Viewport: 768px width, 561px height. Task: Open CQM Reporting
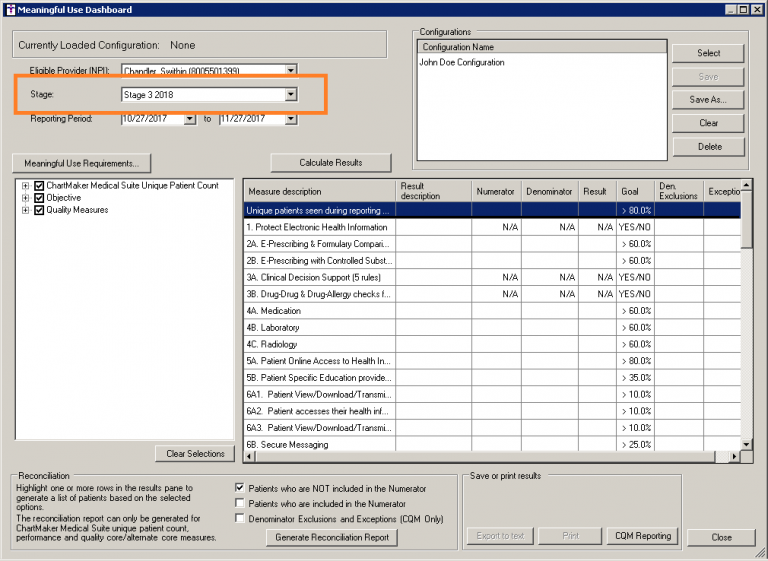coord(643,536)
